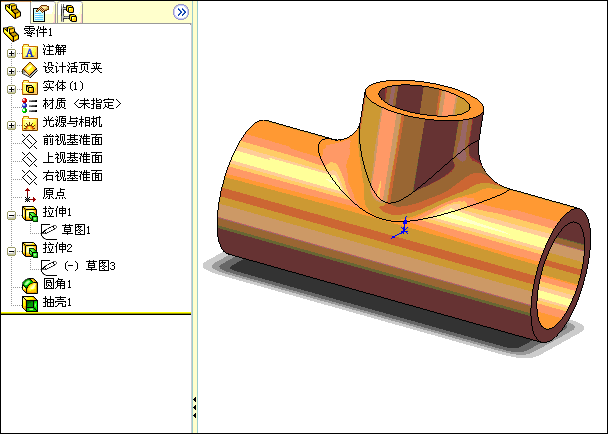Viewport: 608px width, 434px height.
Task: Collapse the 拉伸2 extrude feature
Action: point(11,251)
